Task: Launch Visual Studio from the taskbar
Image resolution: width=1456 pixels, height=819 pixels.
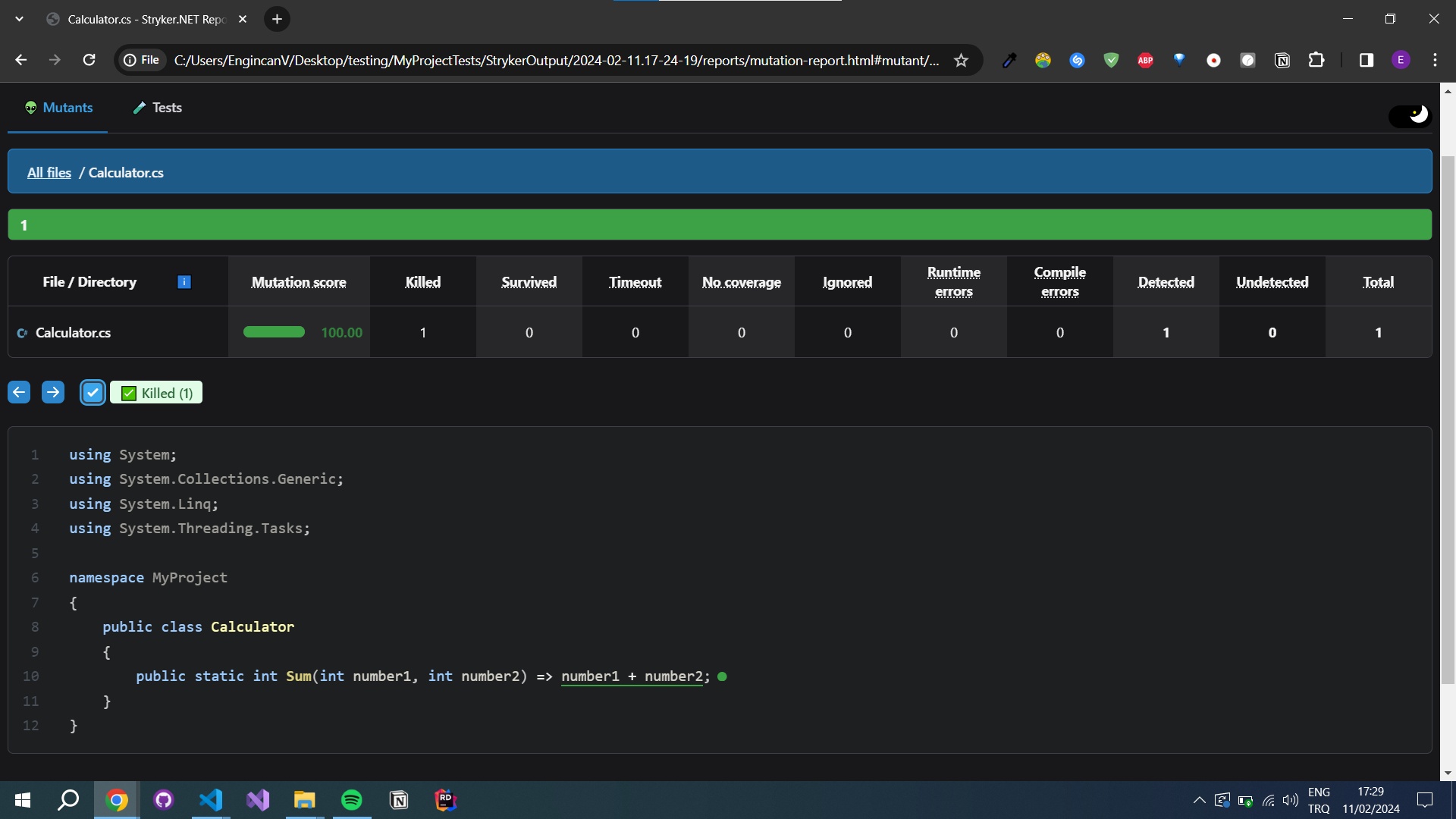Action: tap(258, 800)
